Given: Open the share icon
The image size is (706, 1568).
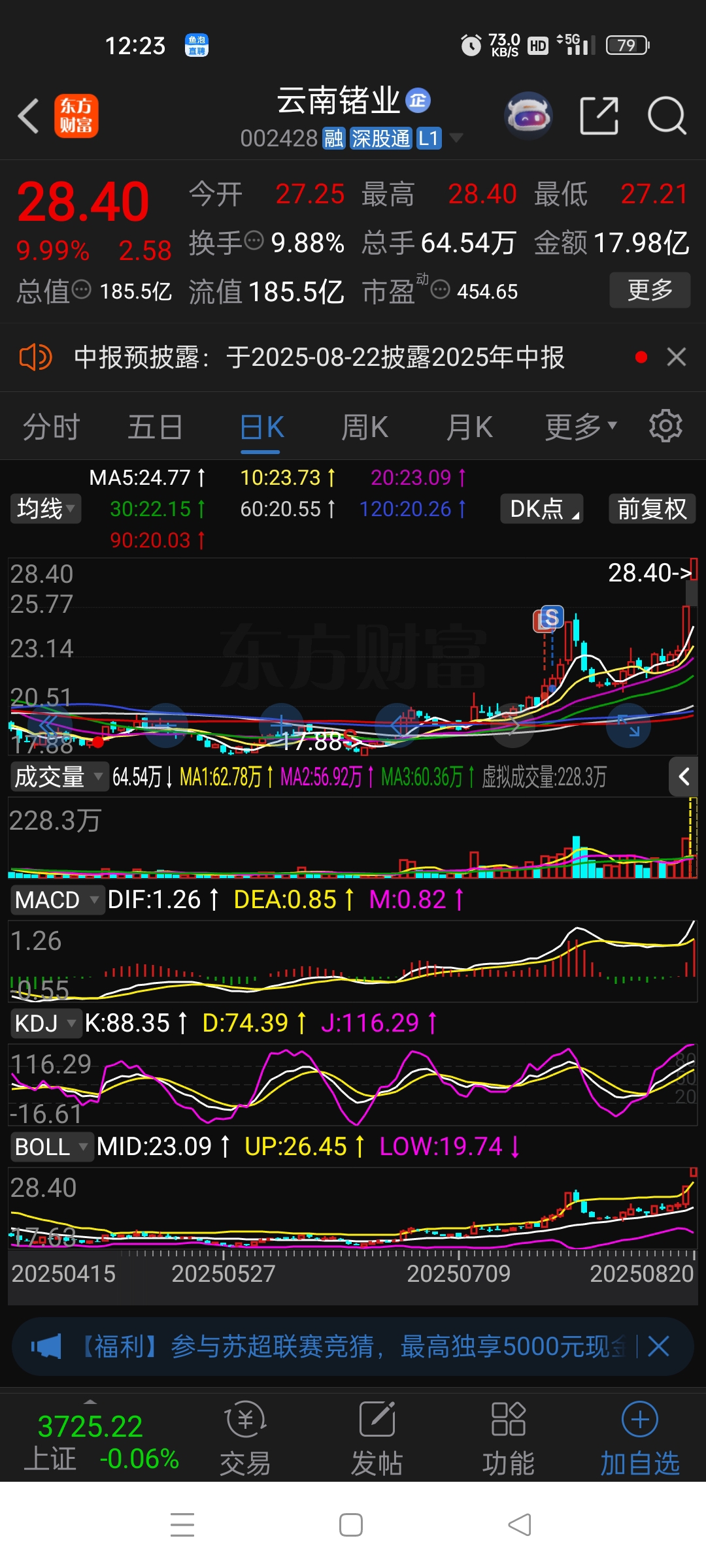Looking at the screenshot, I should pos(599,116).
